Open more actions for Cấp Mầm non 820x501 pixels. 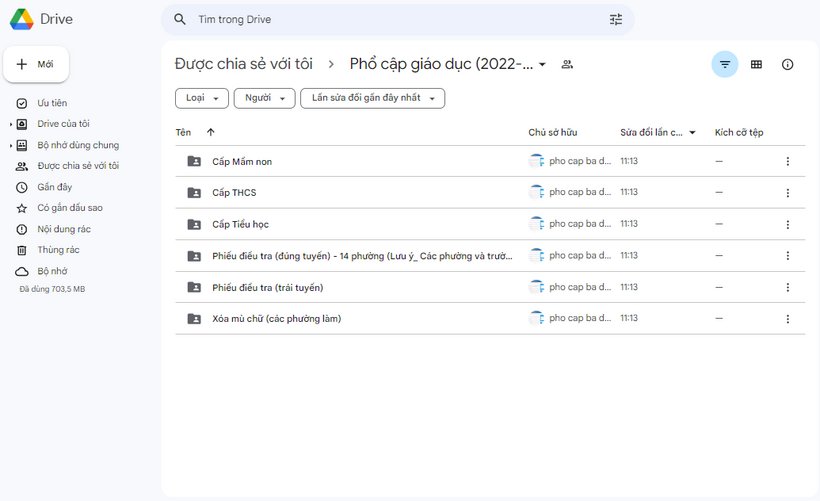(x=788, y=162)
